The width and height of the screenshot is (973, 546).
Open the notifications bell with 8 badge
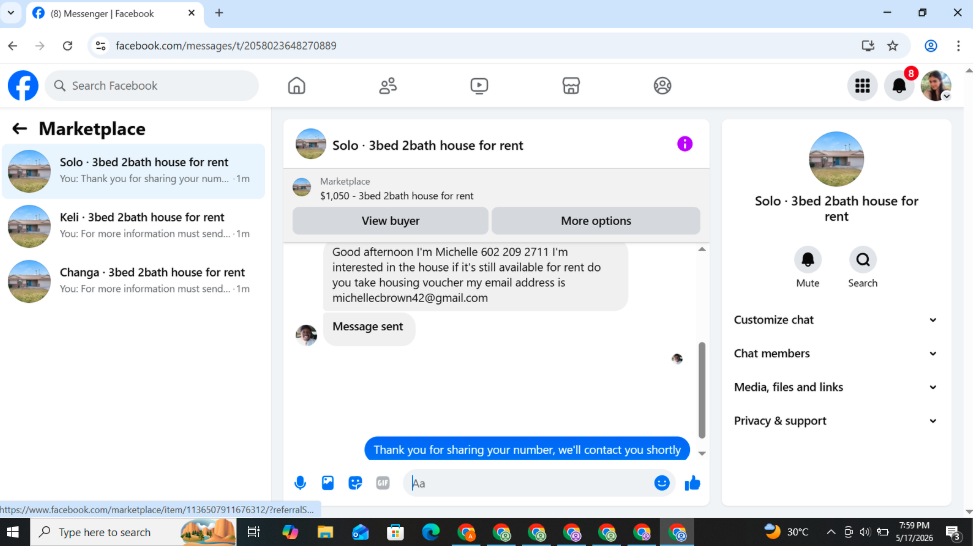tap(899, 86)
